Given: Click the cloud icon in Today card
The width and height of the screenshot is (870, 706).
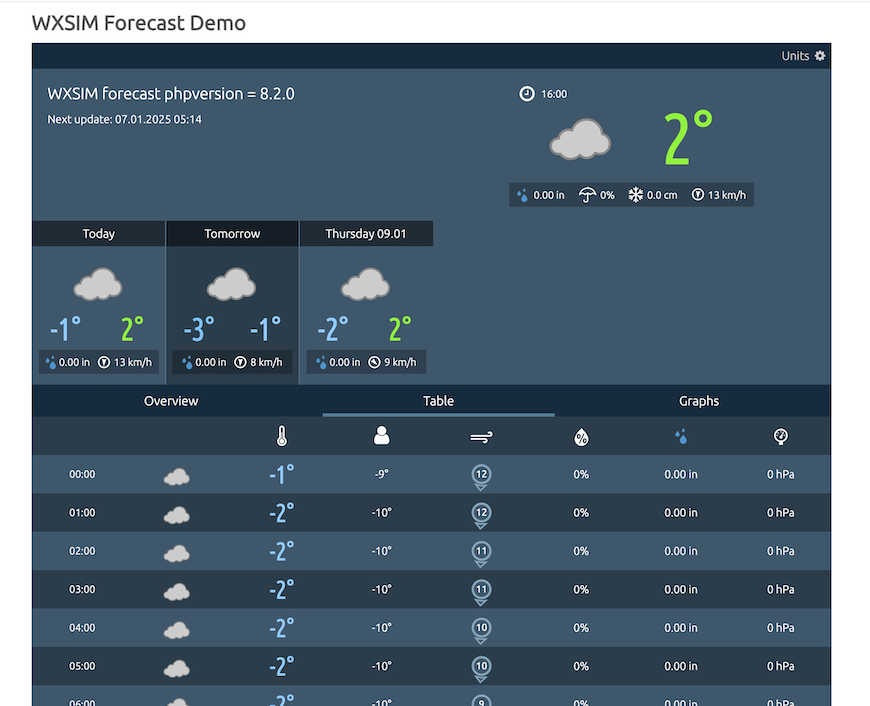Looking at the screenshot, I should (98, 284).
